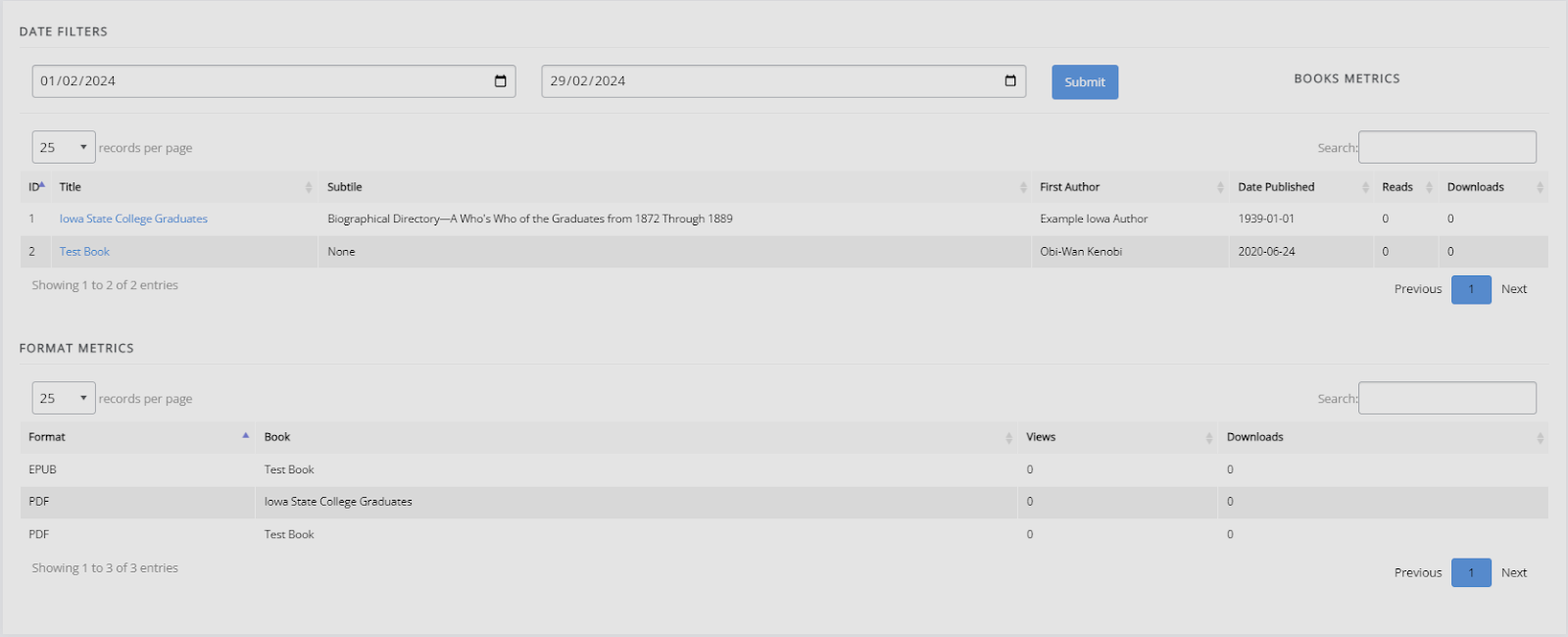Go to Next page in books table
The width and height of the screenshot is (1568, 637).
coord(1514,289)
